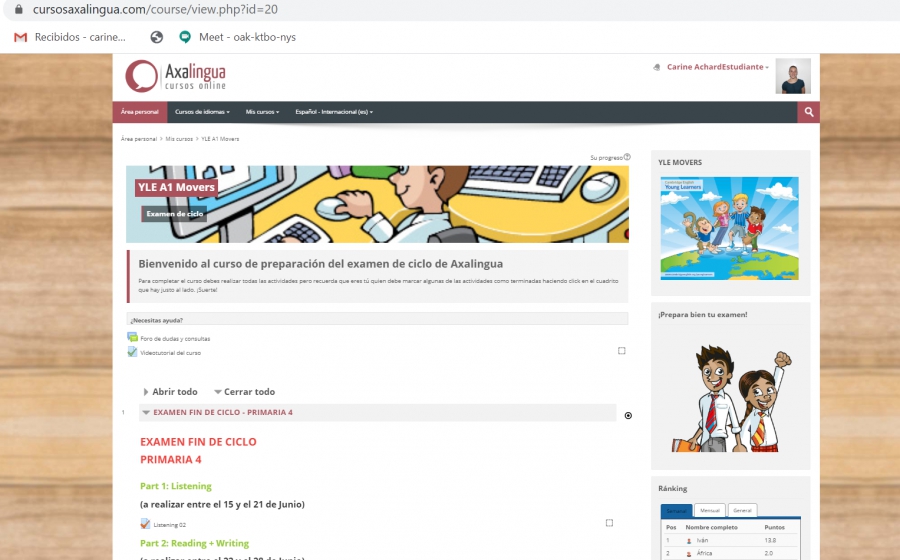Click the Listening 02 activity icon

pos(145,524)
